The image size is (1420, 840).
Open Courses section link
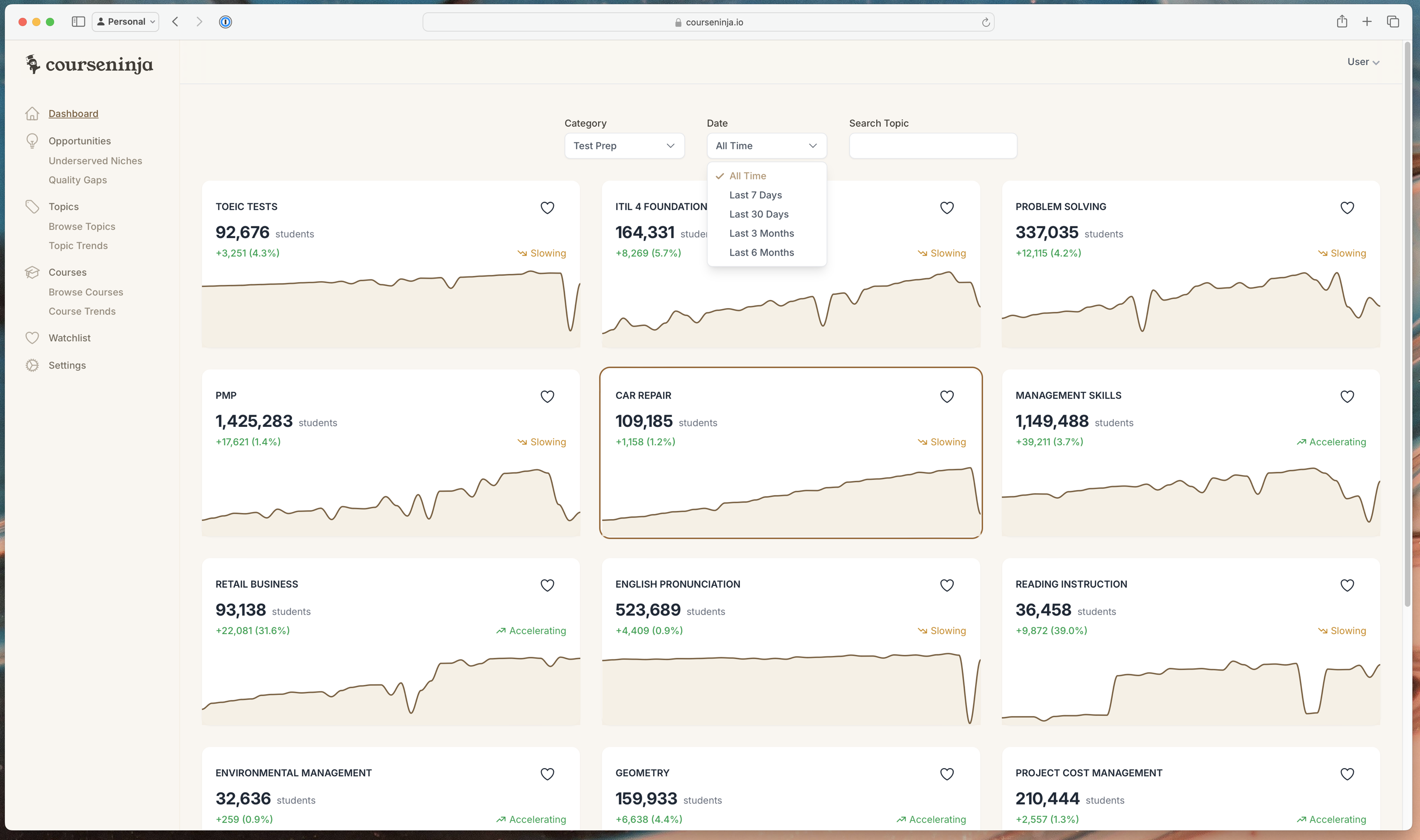tap(67, 272)
